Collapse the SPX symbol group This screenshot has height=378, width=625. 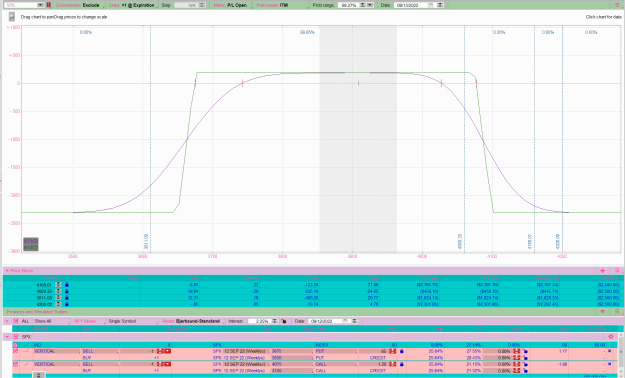coord(7,337)
